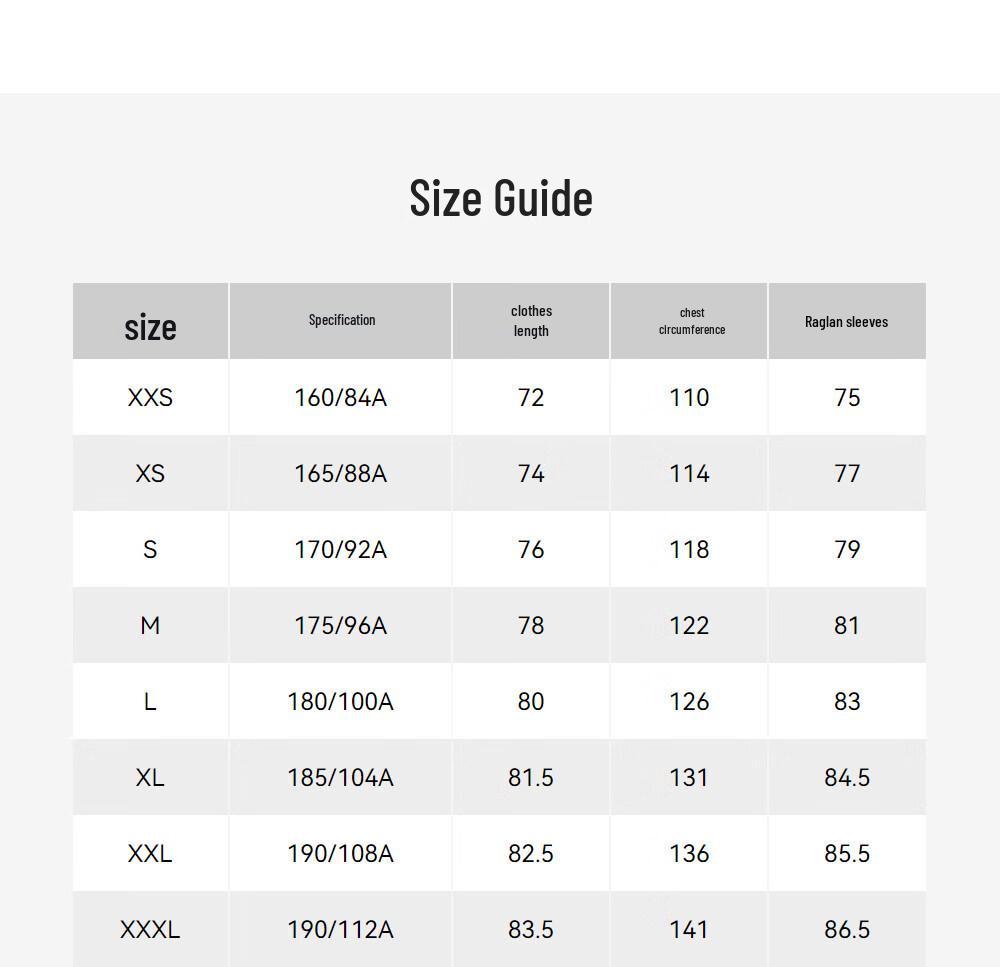
Task: Select Raglan sleeves value 85.5
Action: click(847, 853)
